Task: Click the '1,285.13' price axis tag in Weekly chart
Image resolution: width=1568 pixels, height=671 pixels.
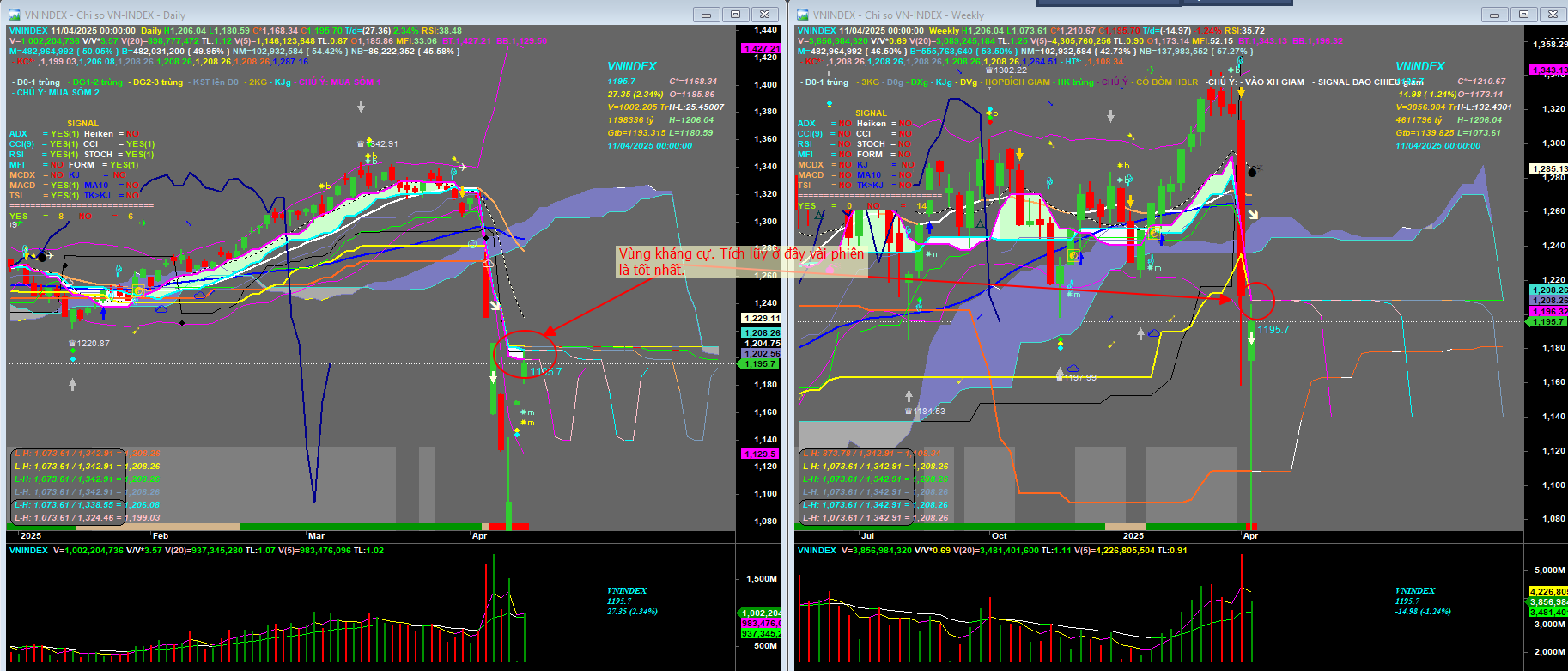Action: (1549, 169)
